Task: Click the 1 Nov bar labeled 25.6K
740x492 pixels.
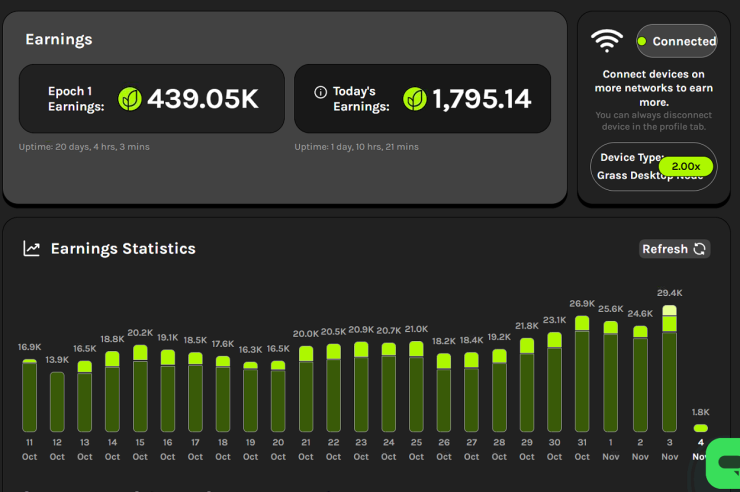Action: (611, 376)
